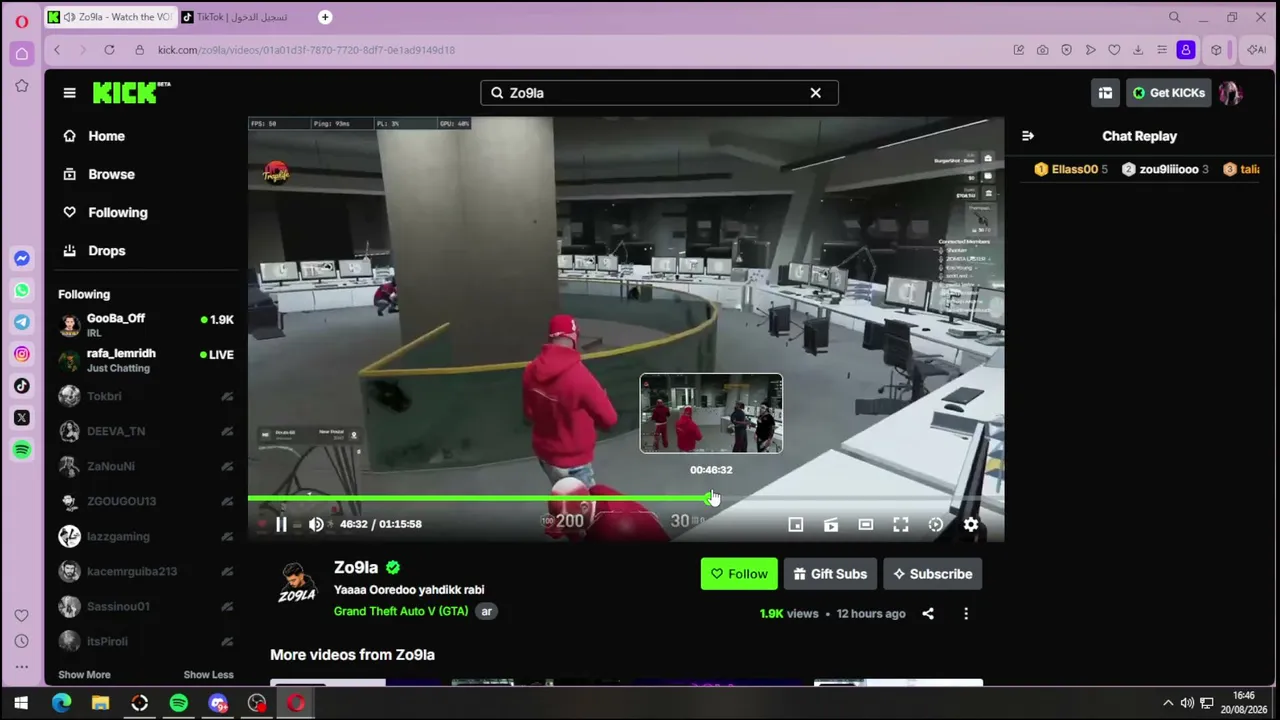Open the user profile avatar menu
Viewport: 1280px width, 720px height.
pyautogui.click(x=1230, y=93)
